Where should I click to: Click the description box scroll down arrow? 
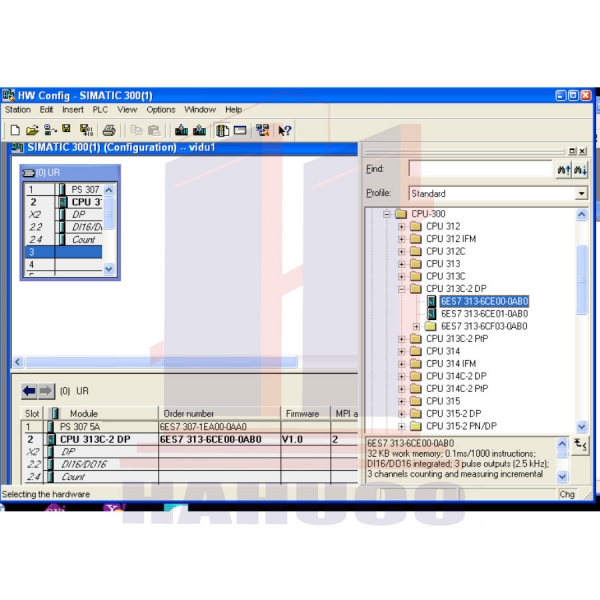562,476
